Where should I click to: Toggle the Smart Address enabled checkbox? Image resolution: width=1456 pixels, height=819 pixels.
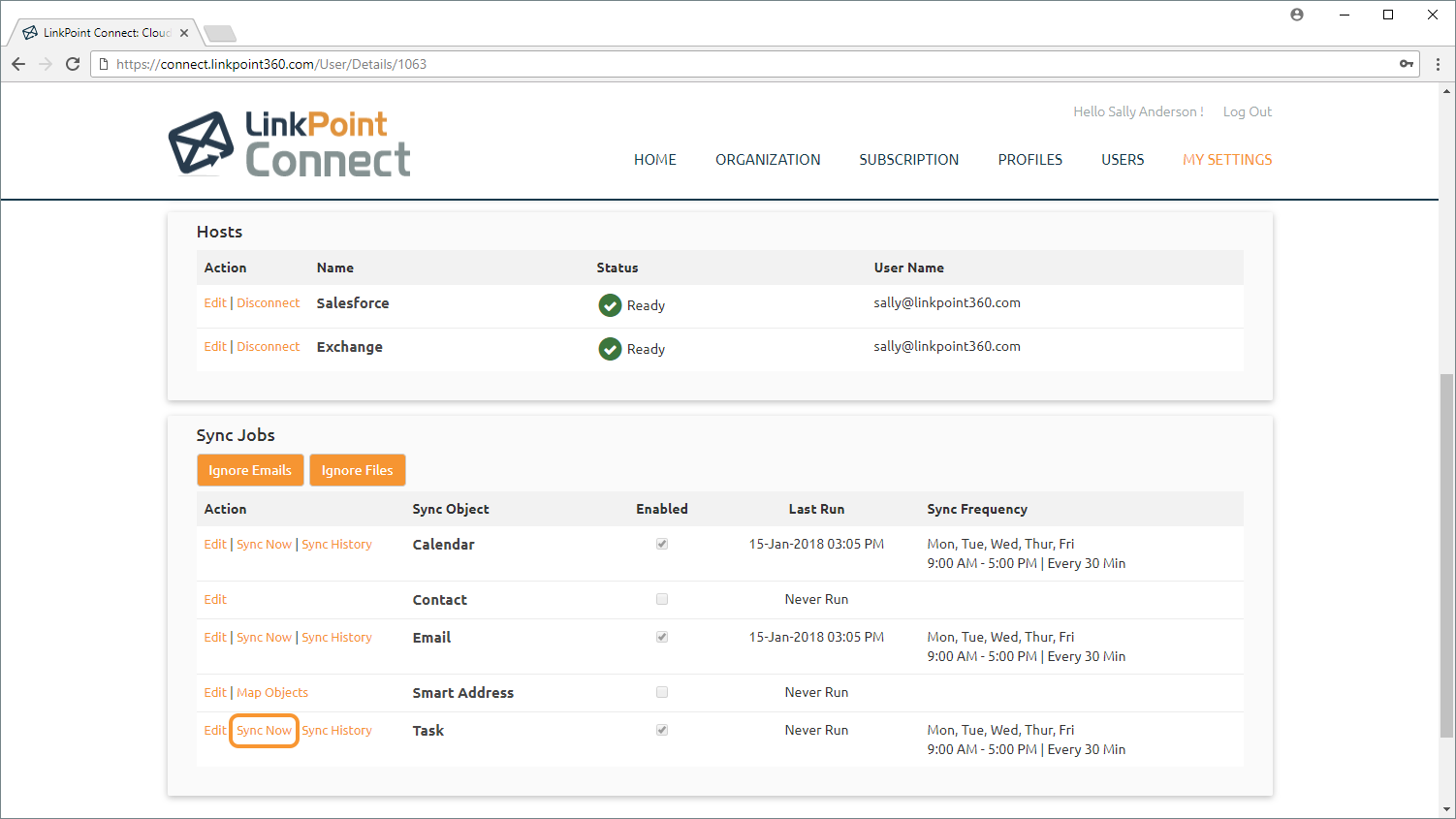pyautogui.click(x=662, y=692)
